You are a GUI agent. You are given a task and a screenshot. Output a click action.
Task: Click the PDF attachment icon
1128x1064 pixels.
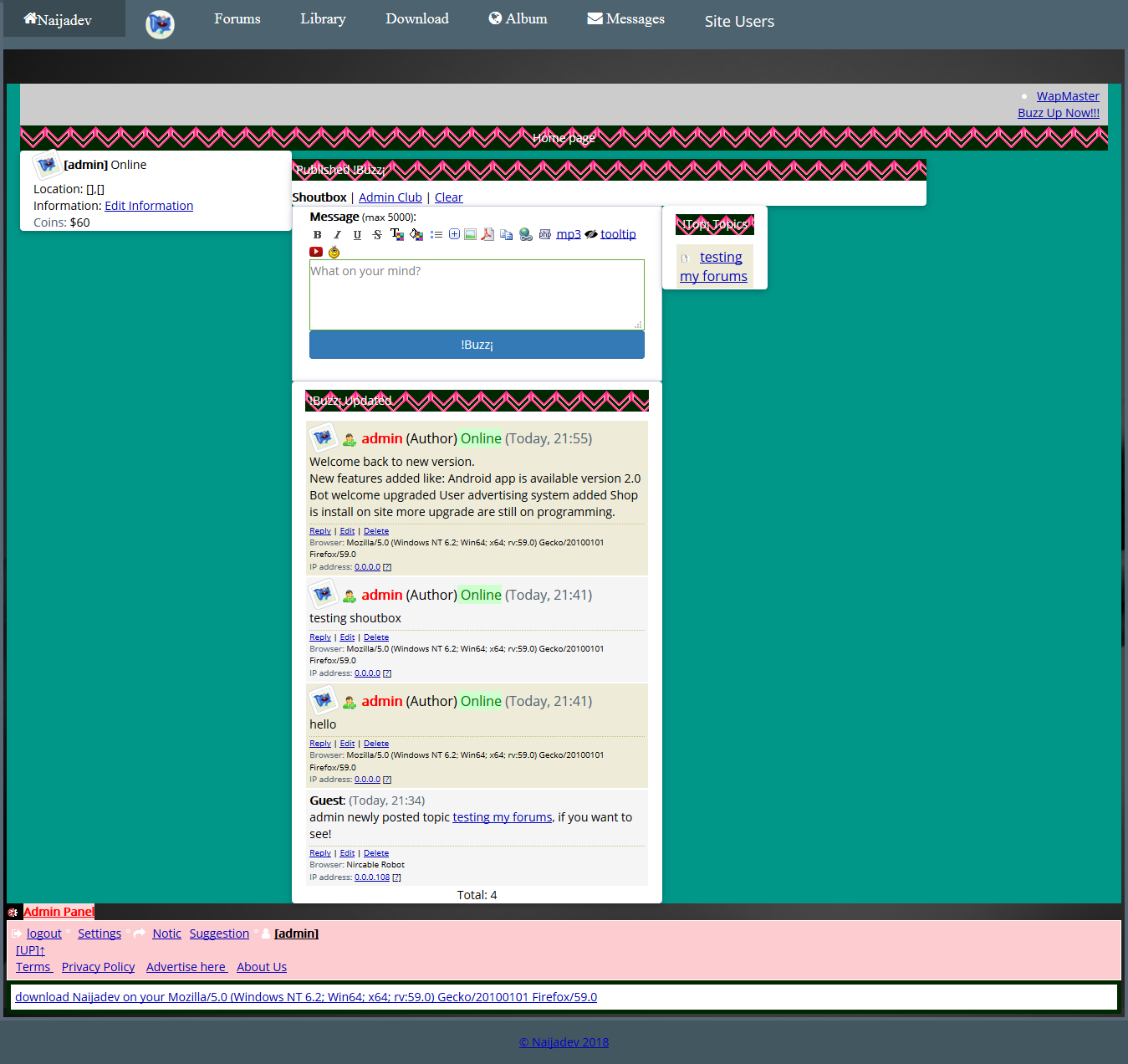pyautogui.click(x=487, y=234)
